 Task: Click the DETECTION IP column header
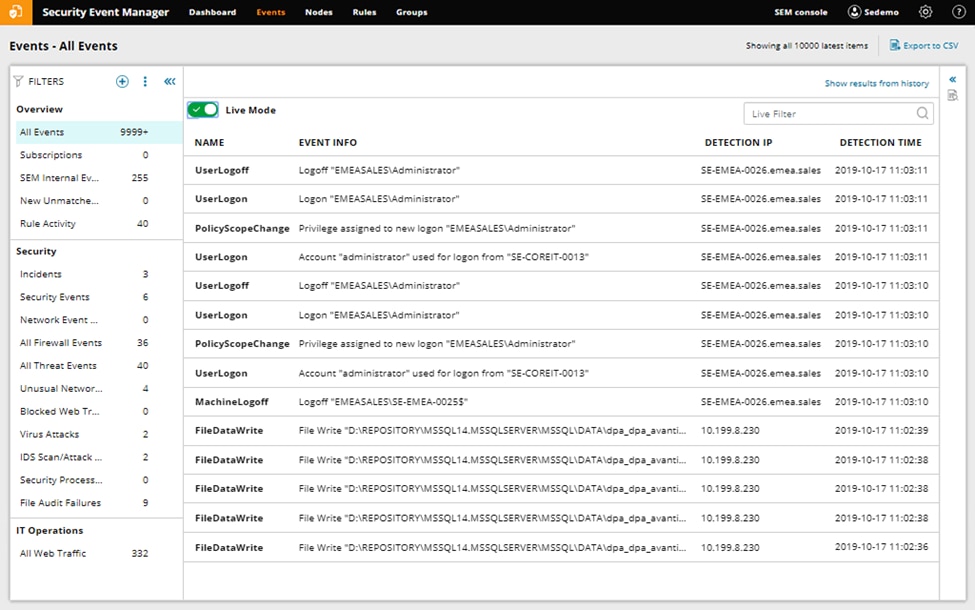(738, 142)
